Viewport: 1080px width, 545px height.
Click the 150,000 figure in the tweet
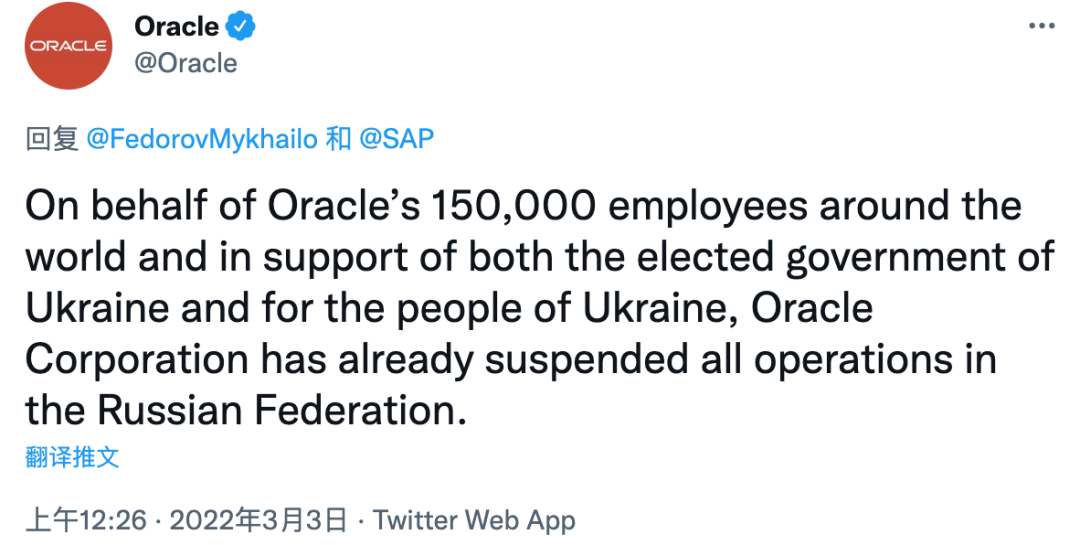512,206
